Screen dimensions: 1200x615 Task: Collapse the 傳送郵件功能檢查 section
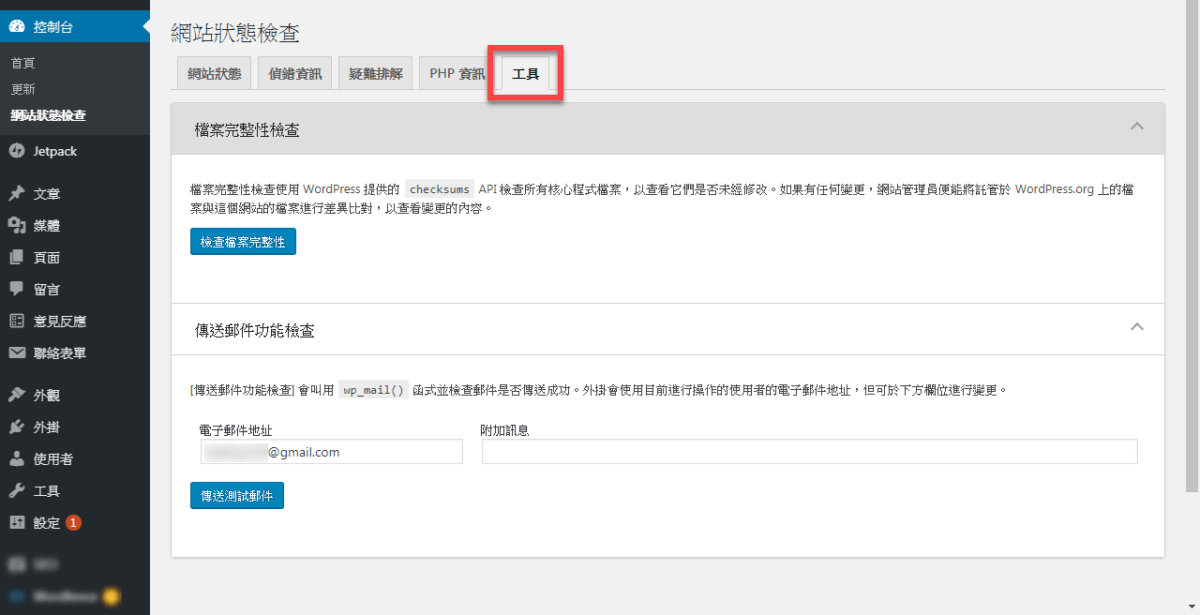[1137, 327]
